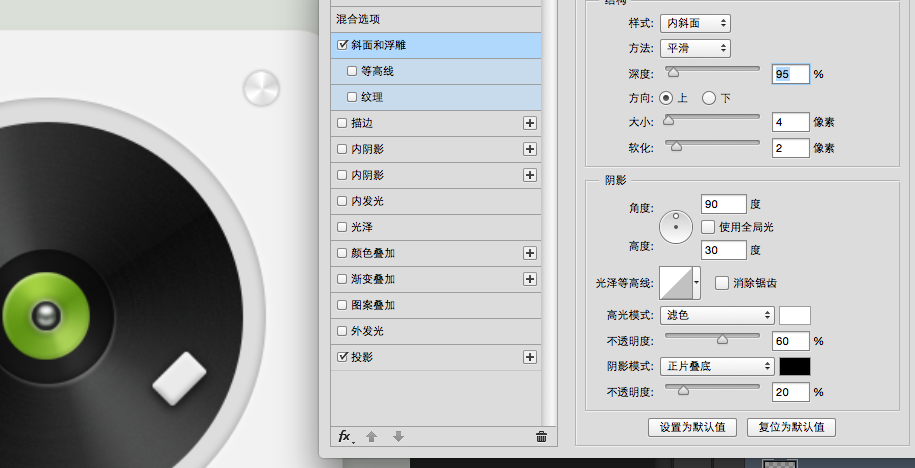Click the plus icon beside 颜色叠加
The width and height of the screenshot is (915, 468).
tap(530, 253)
